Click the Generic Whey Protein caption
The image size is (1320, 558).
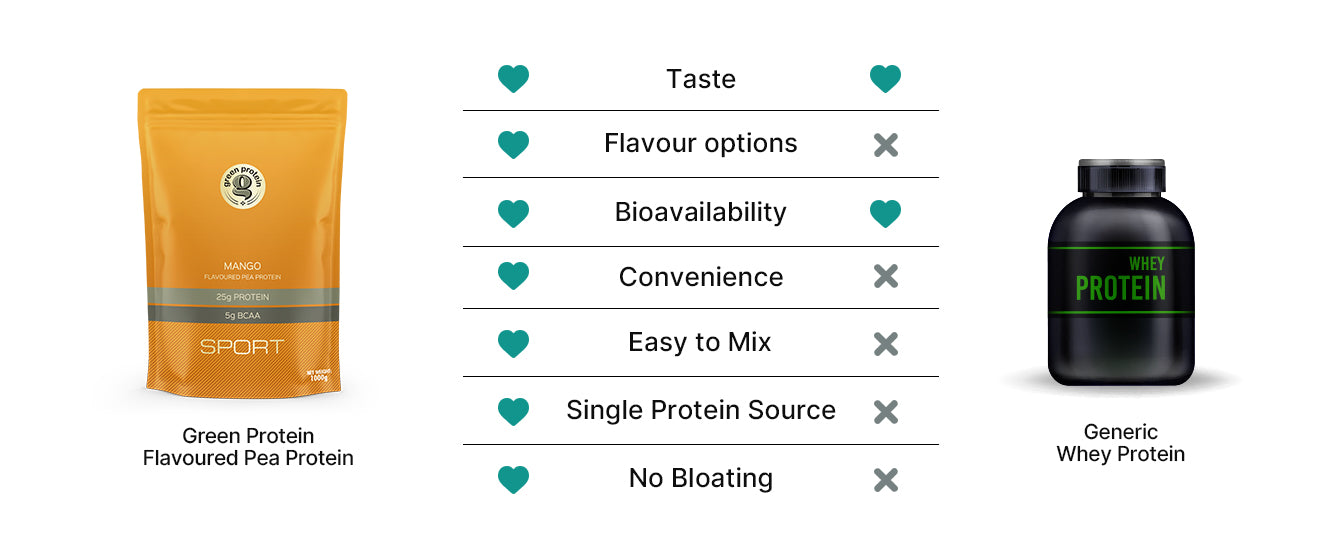click(x=1120, y=443)
